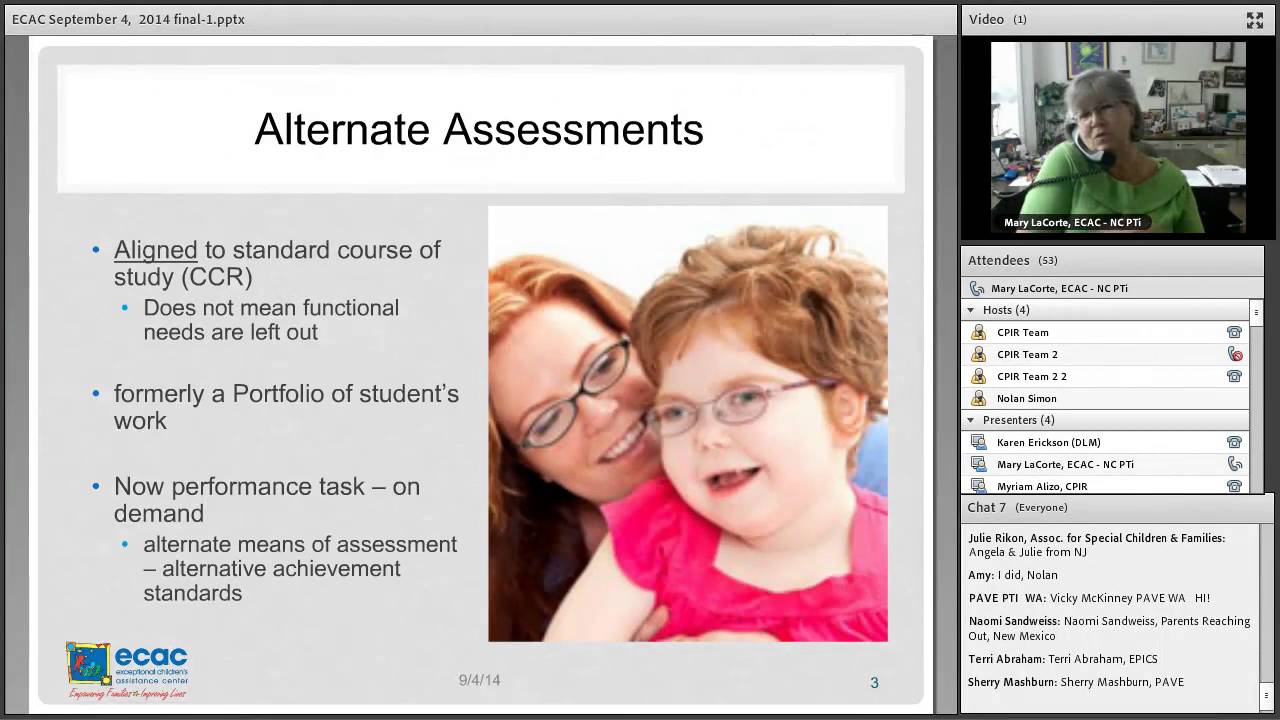Image resolution: width=1280 pixels, height=720 pixels.
Task: Click the slide date '9/4/14'
Action: (x=479, y=680)
